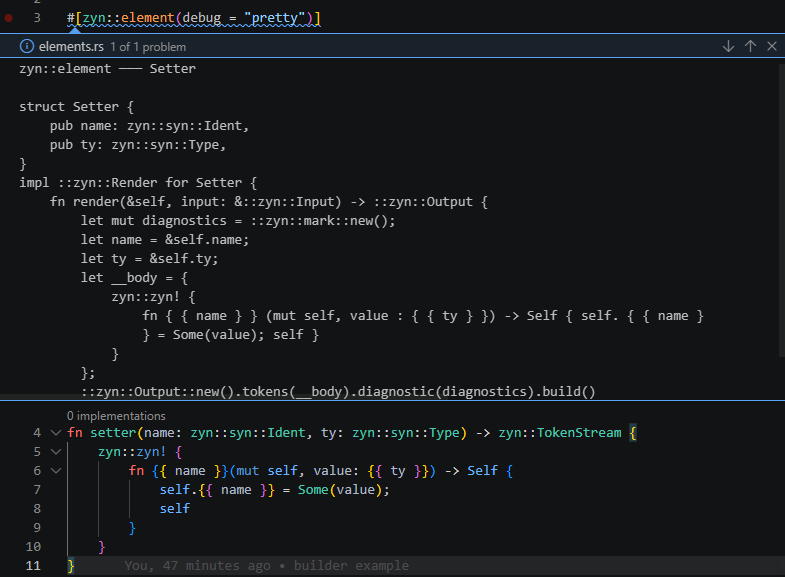Image resolution: width=785 pixels, height=577 pixels.
Task: Click 'zyn::TokenStream' return type on line 4
Action: point(560,432)
